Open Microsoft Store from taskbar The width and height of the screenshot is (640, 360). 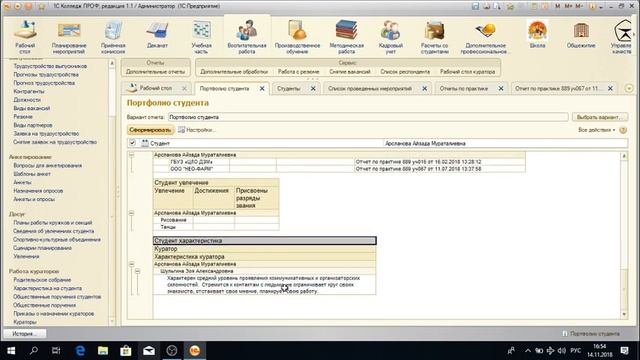pyautogui.click(x=126, y=351)
